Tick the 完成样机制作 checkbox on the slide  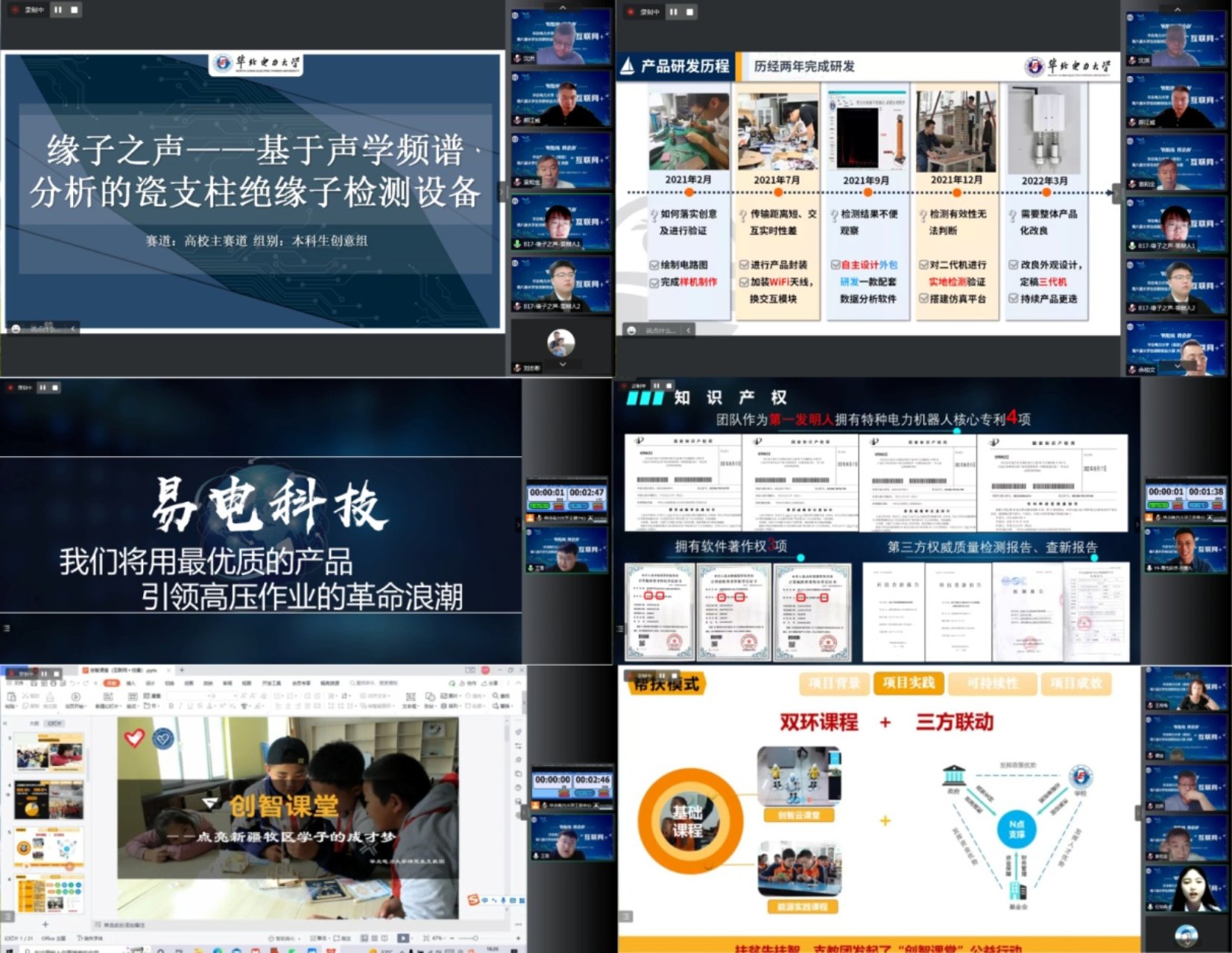[654, 282]
